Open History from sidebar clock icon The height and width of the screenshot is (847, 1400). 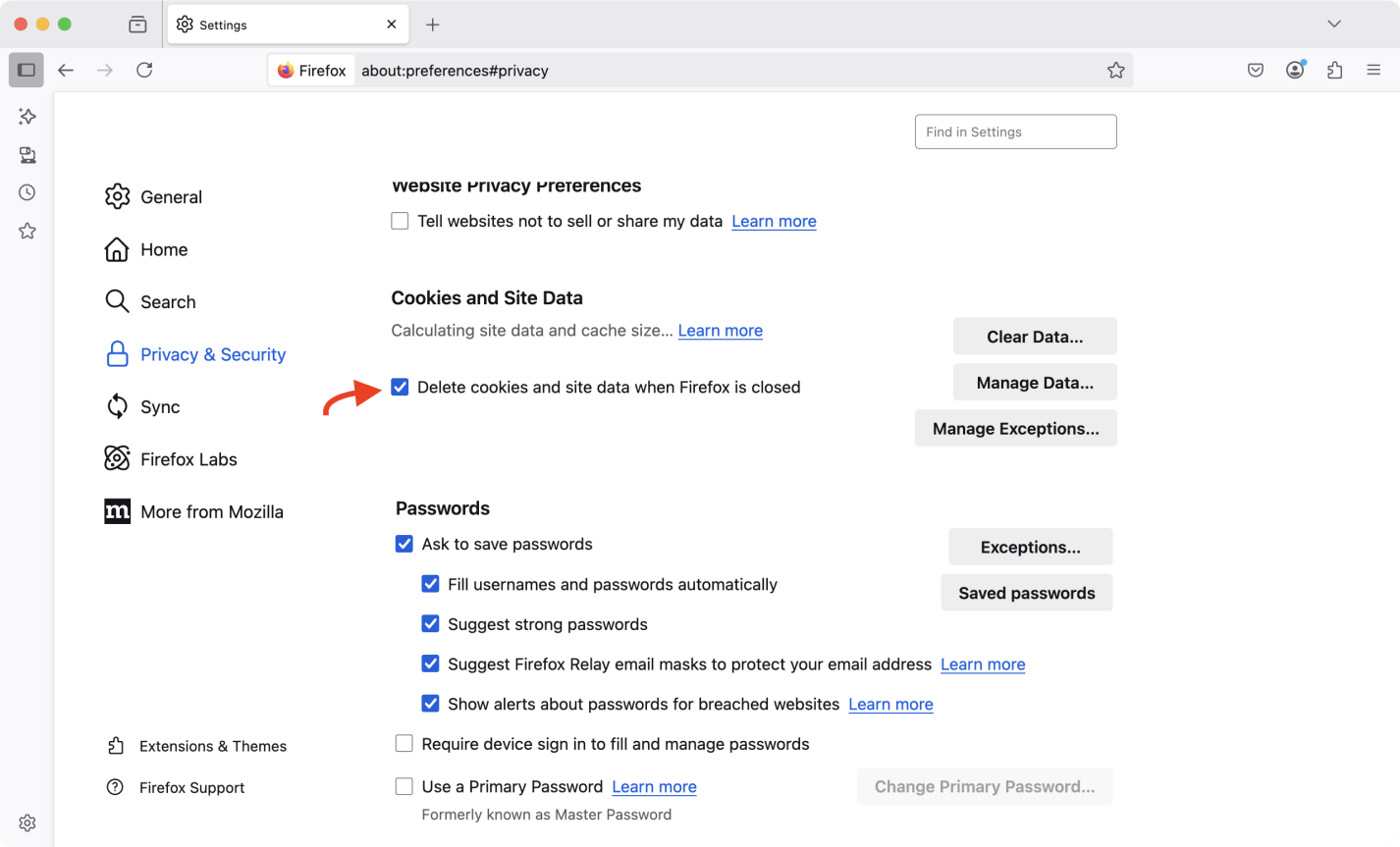[27, 192]
